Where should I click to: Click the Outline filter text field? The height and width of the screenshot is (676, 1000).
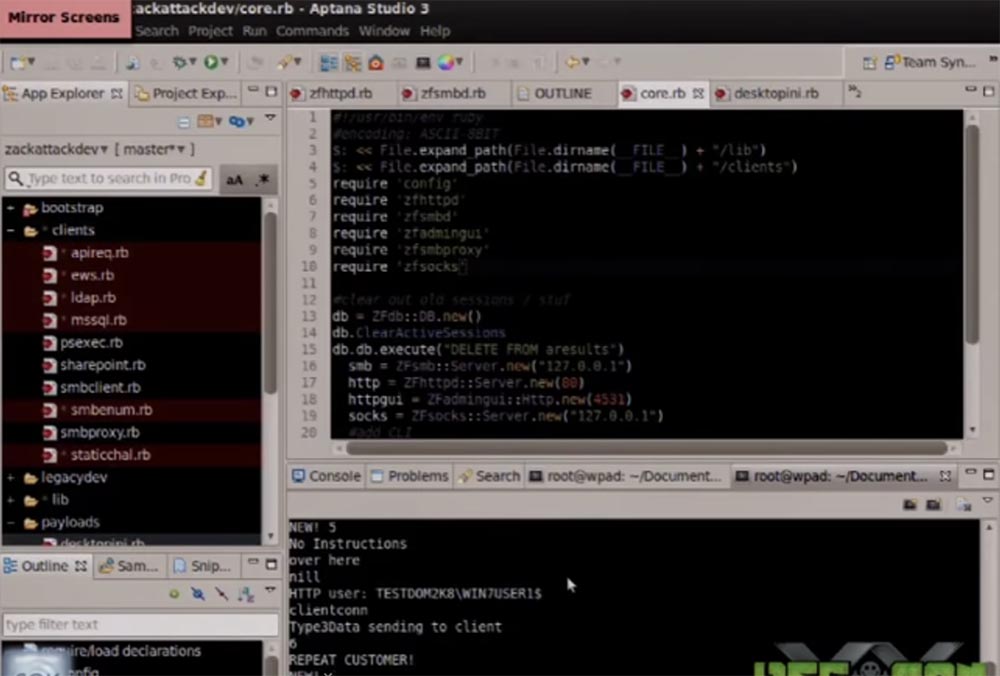coord(140,624)
